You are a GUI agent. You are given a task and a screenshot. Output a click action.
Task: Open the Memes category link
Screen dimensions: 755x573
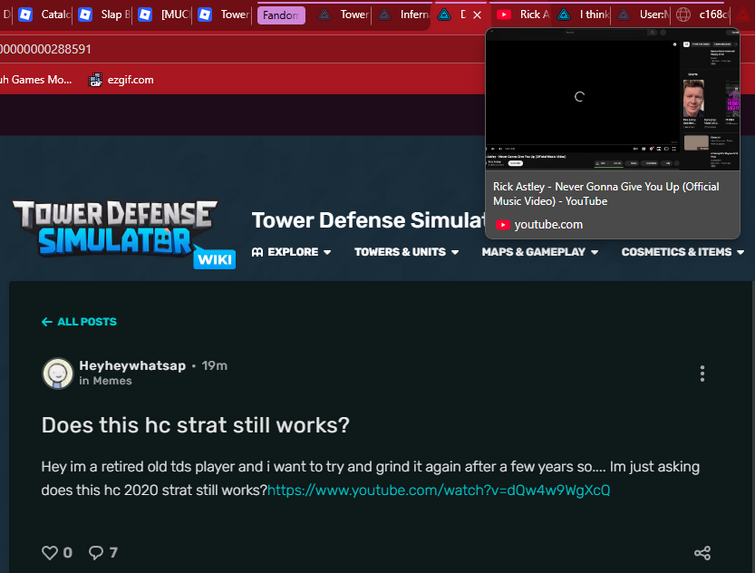click(112, 381)
